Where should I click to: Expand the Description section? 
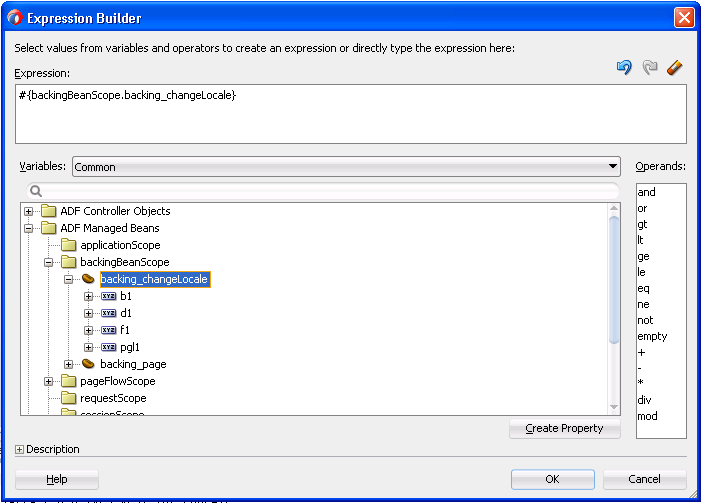click(x=19, y=449)
